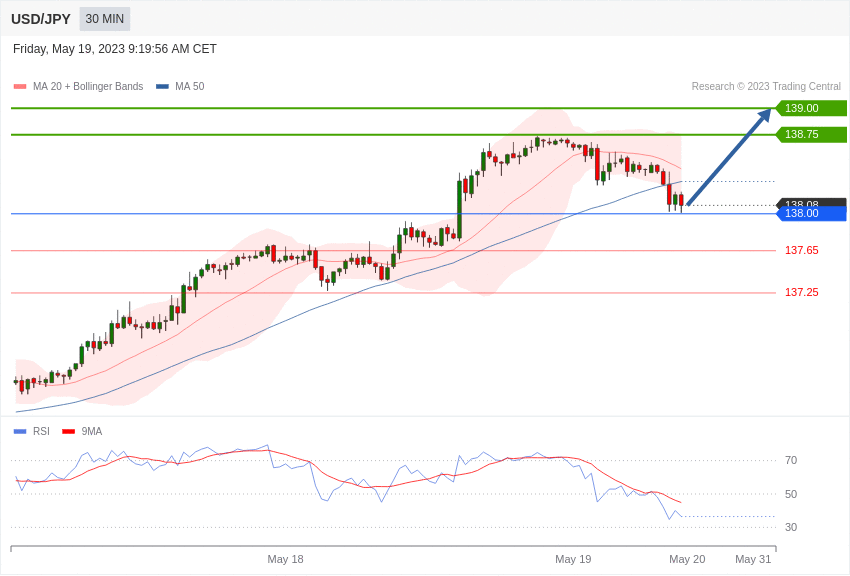Select May 19 on the time axis
The height and width of the screenshot is (576, 850).
coord(573,559)
